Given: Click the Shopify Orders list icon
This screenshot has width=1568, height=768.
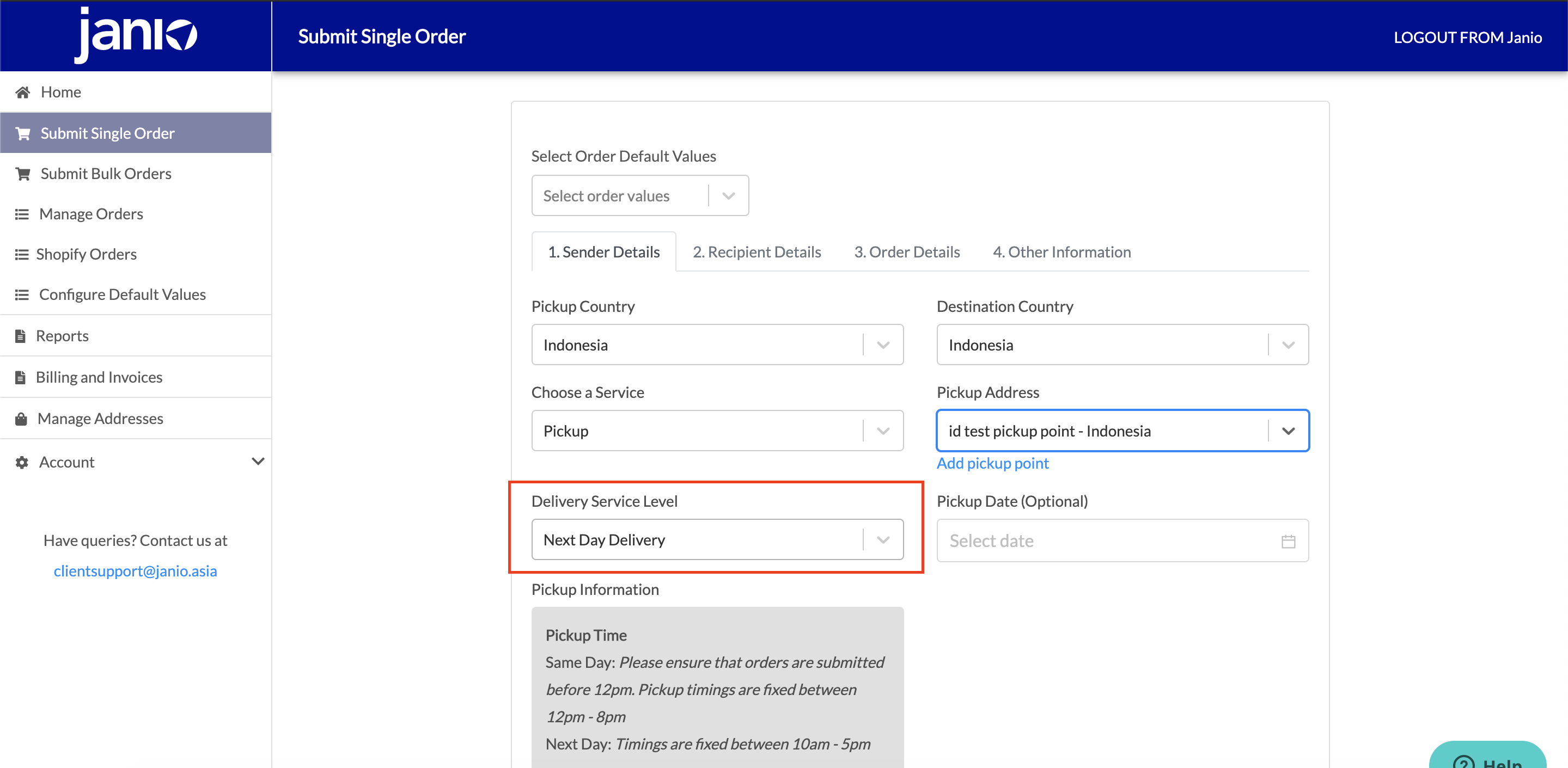Looking at the screenshot, I should coord(22,254).
